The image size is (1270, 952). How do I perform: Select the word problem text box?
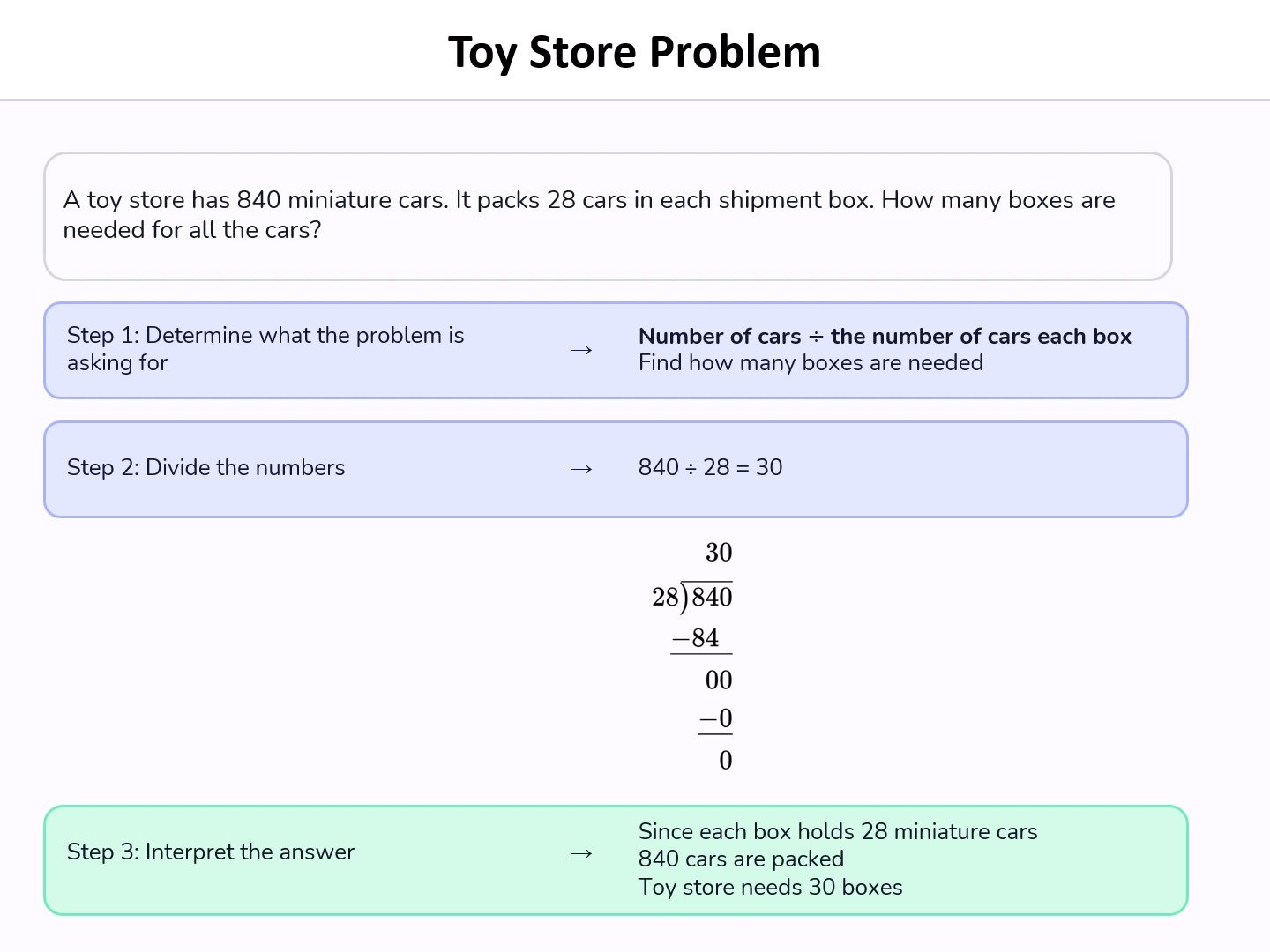point(608,216)
